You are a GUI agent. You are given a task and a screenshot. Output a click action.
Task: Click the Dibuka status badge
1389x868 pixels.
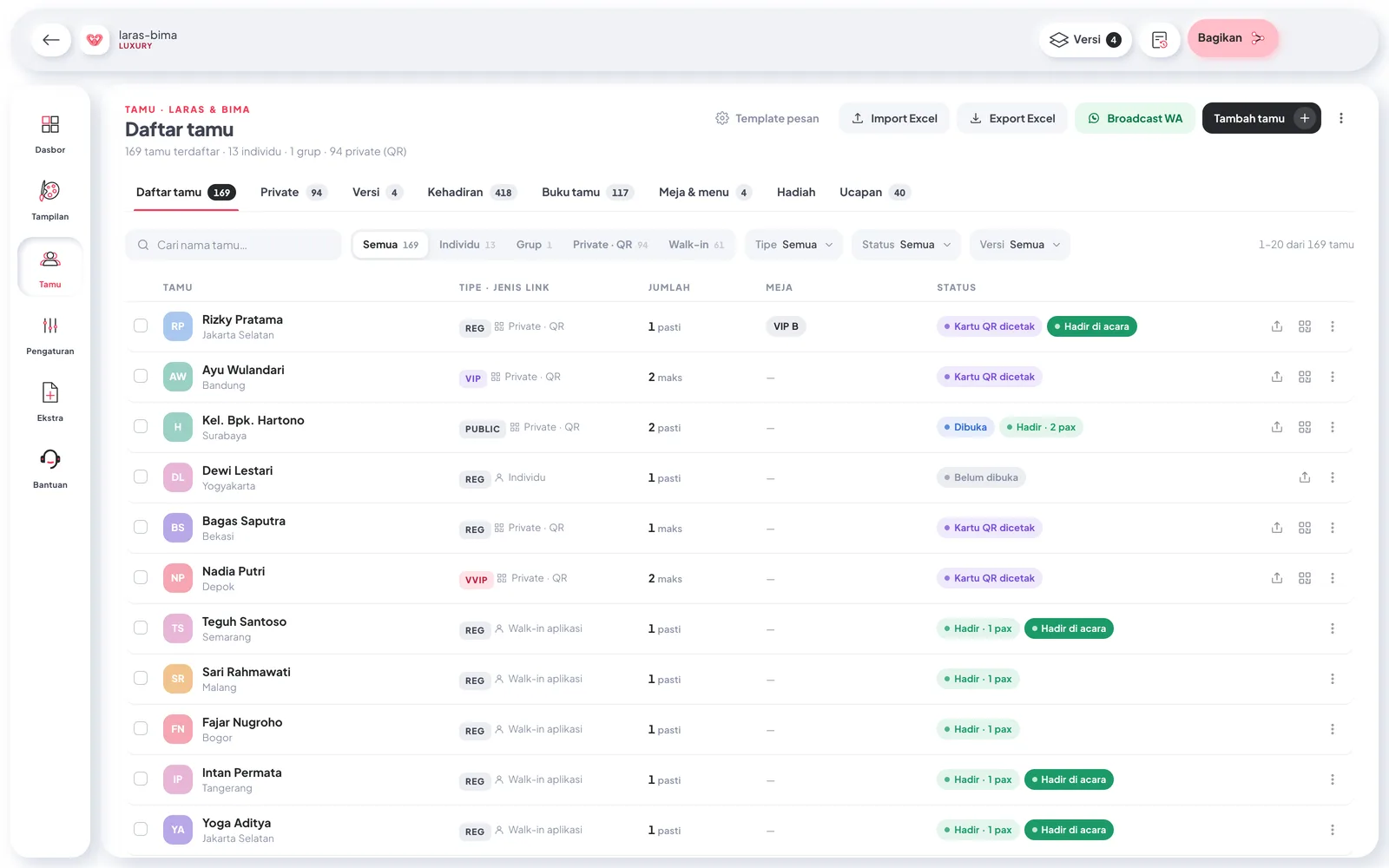point(965,427)
